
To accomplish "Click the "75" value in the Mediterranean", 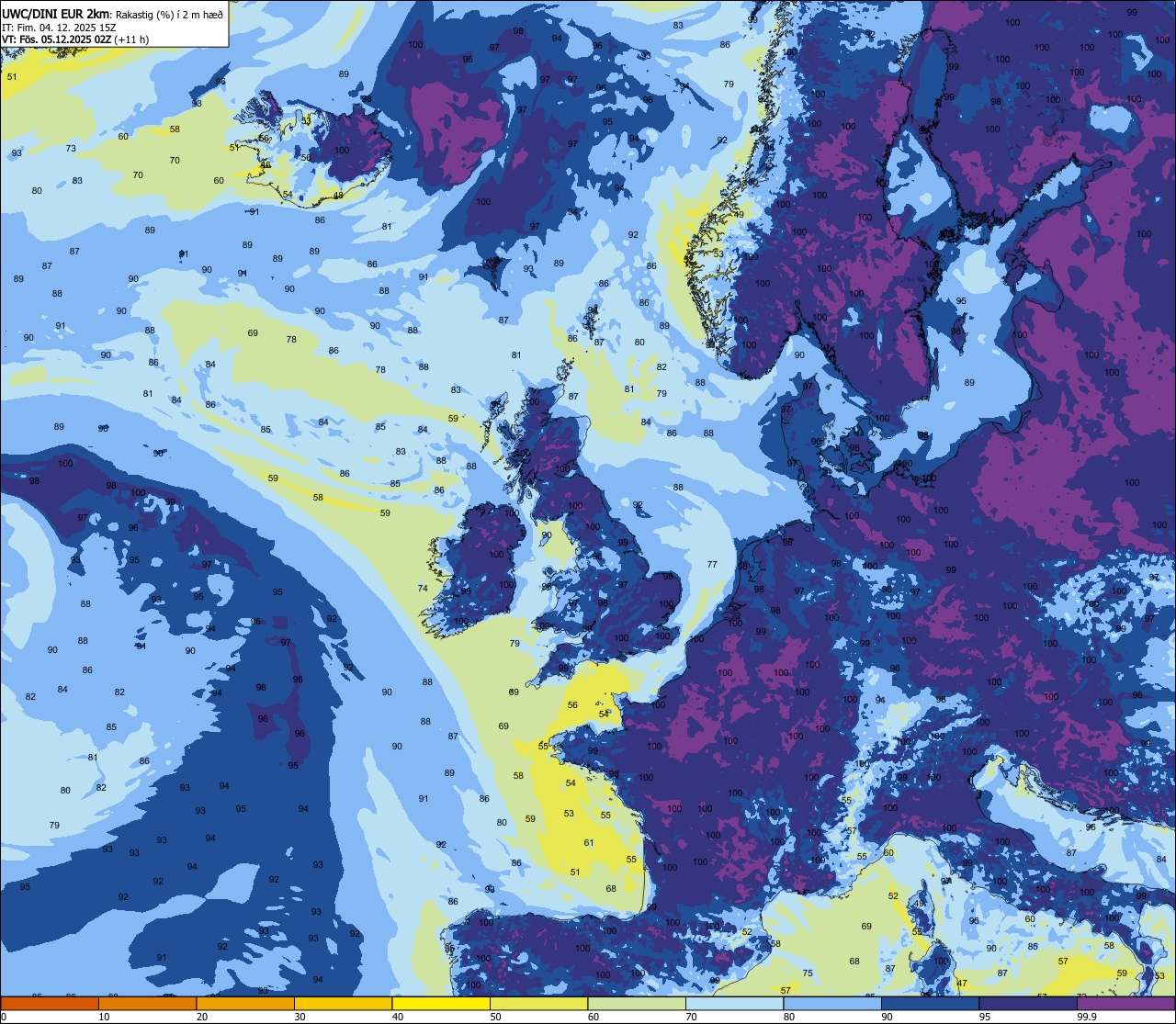I will 808,973.
